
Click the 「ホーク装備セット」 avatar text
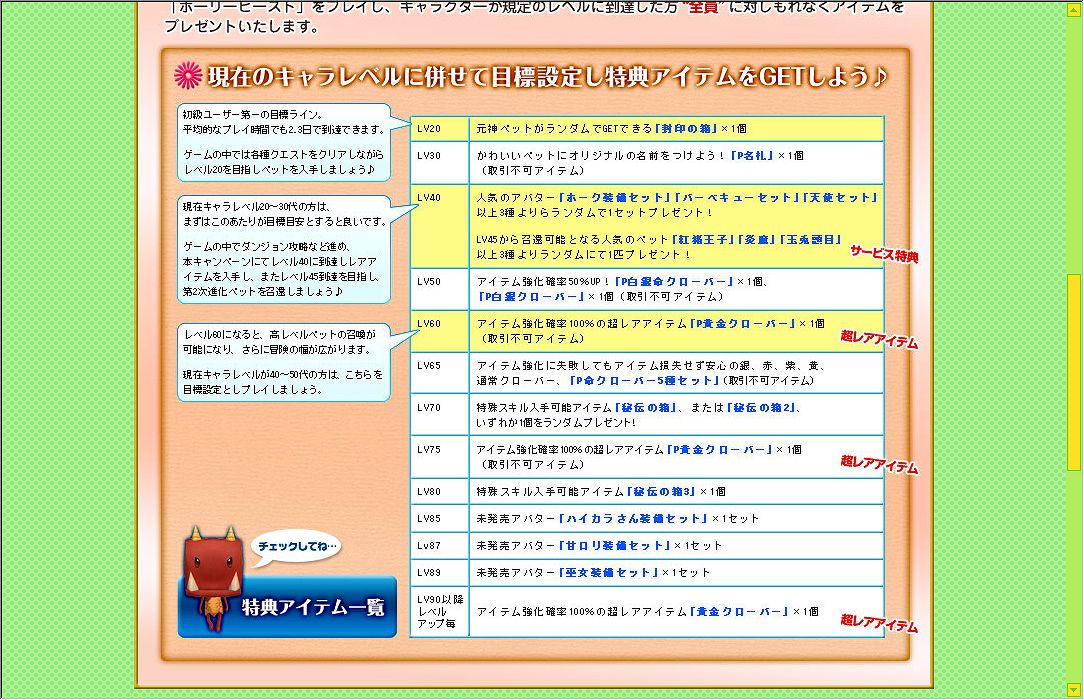click(x=614, y=198)
